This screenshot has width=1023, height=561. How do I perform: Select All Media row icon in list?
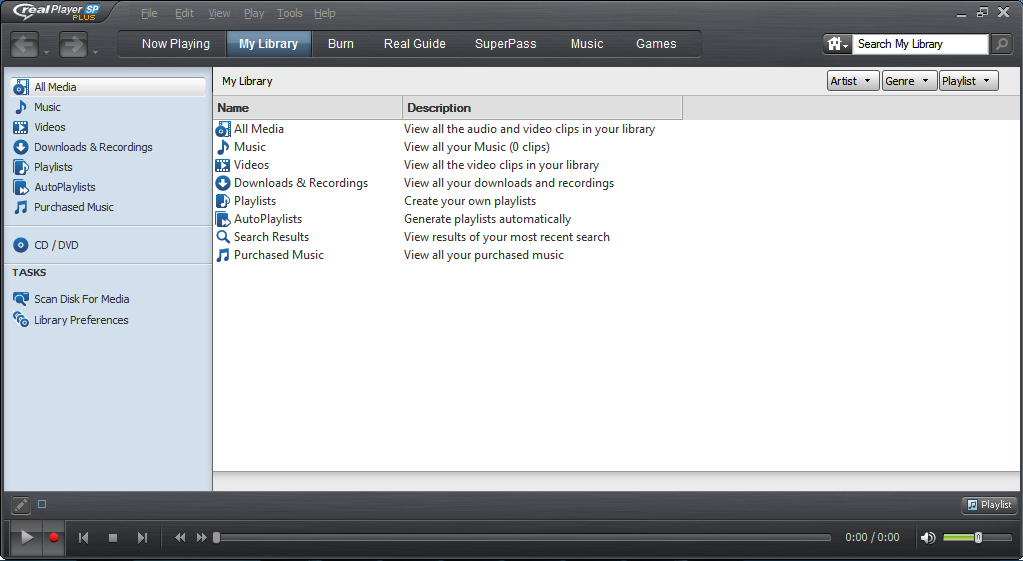pyautogui.click(x=223, y=129)
